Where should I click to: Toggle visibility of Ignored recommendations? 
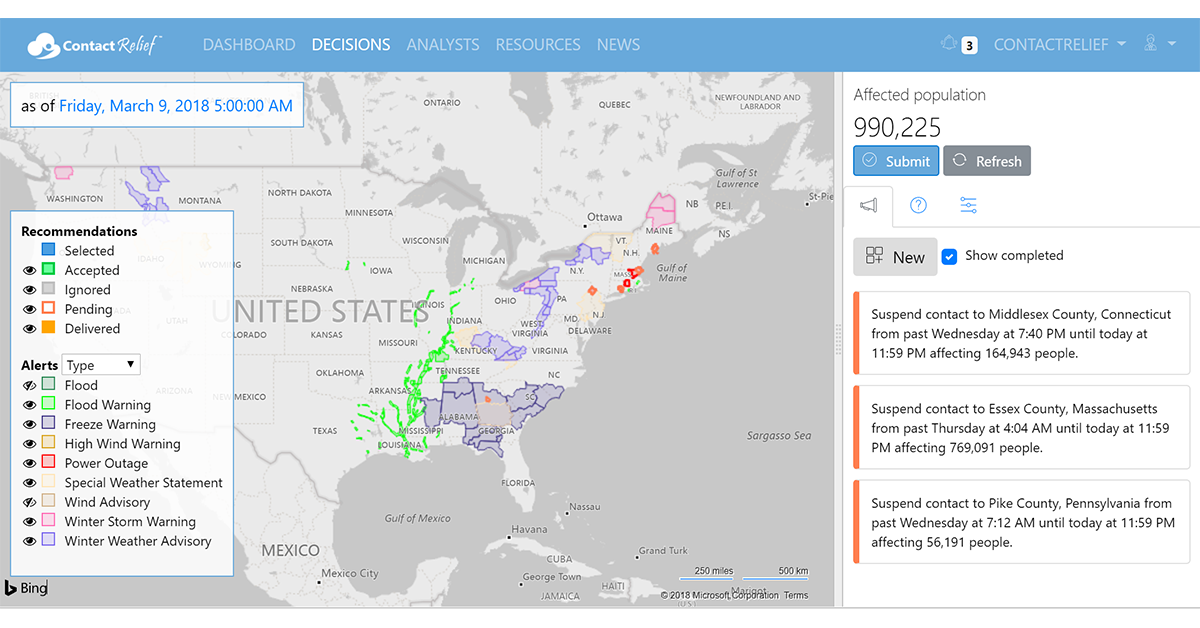pos(30,290)
